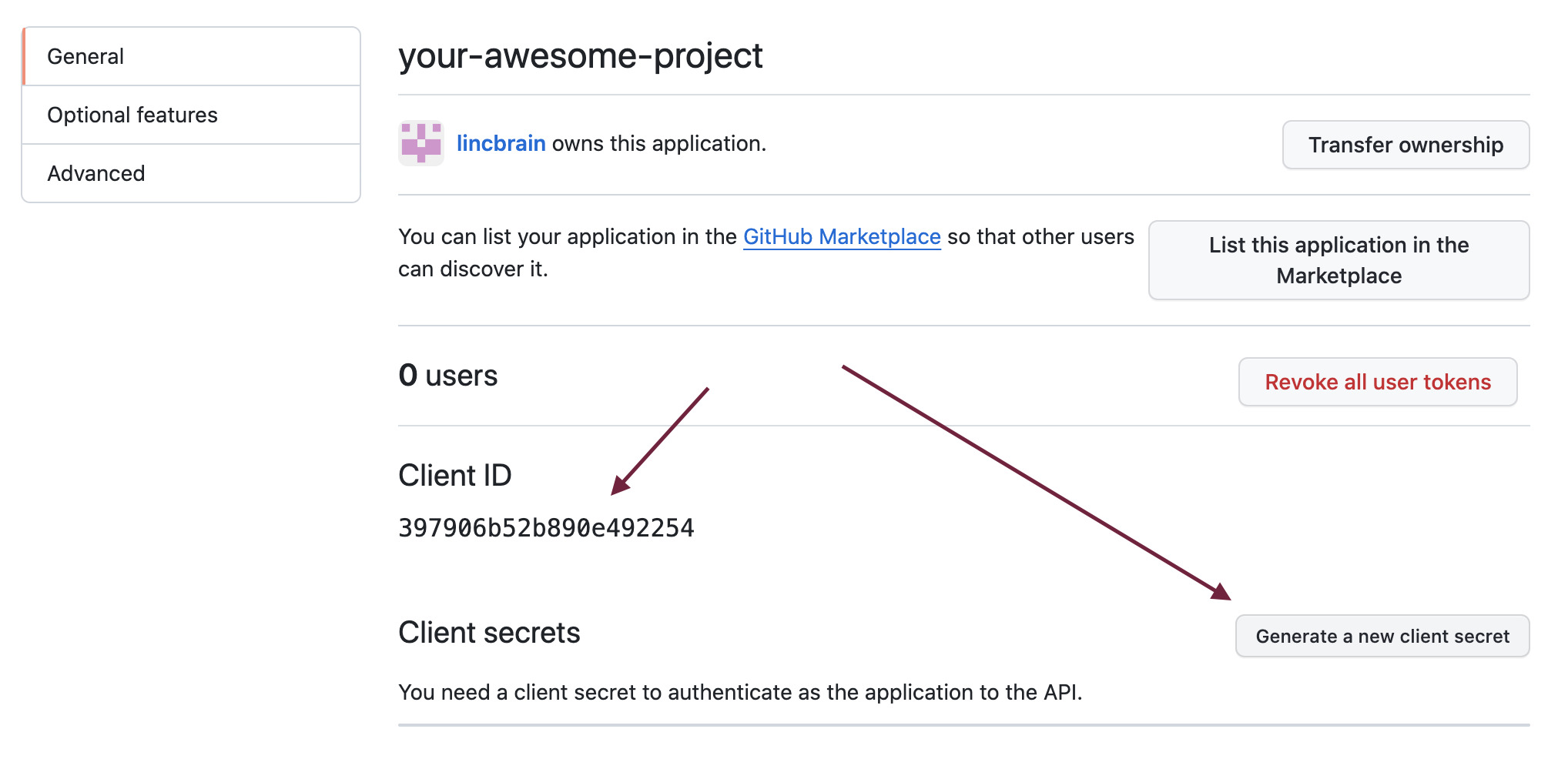Follow the GitHub Marketplace link
The width and height of the screenshot is (1568, 779).
coord(841,237)
